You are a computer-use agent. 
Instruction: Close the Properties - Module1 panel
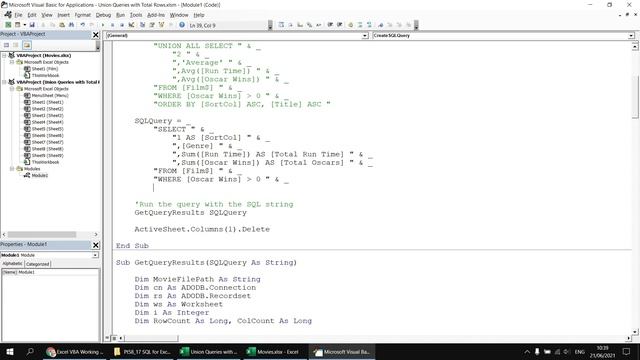point(96,245)
